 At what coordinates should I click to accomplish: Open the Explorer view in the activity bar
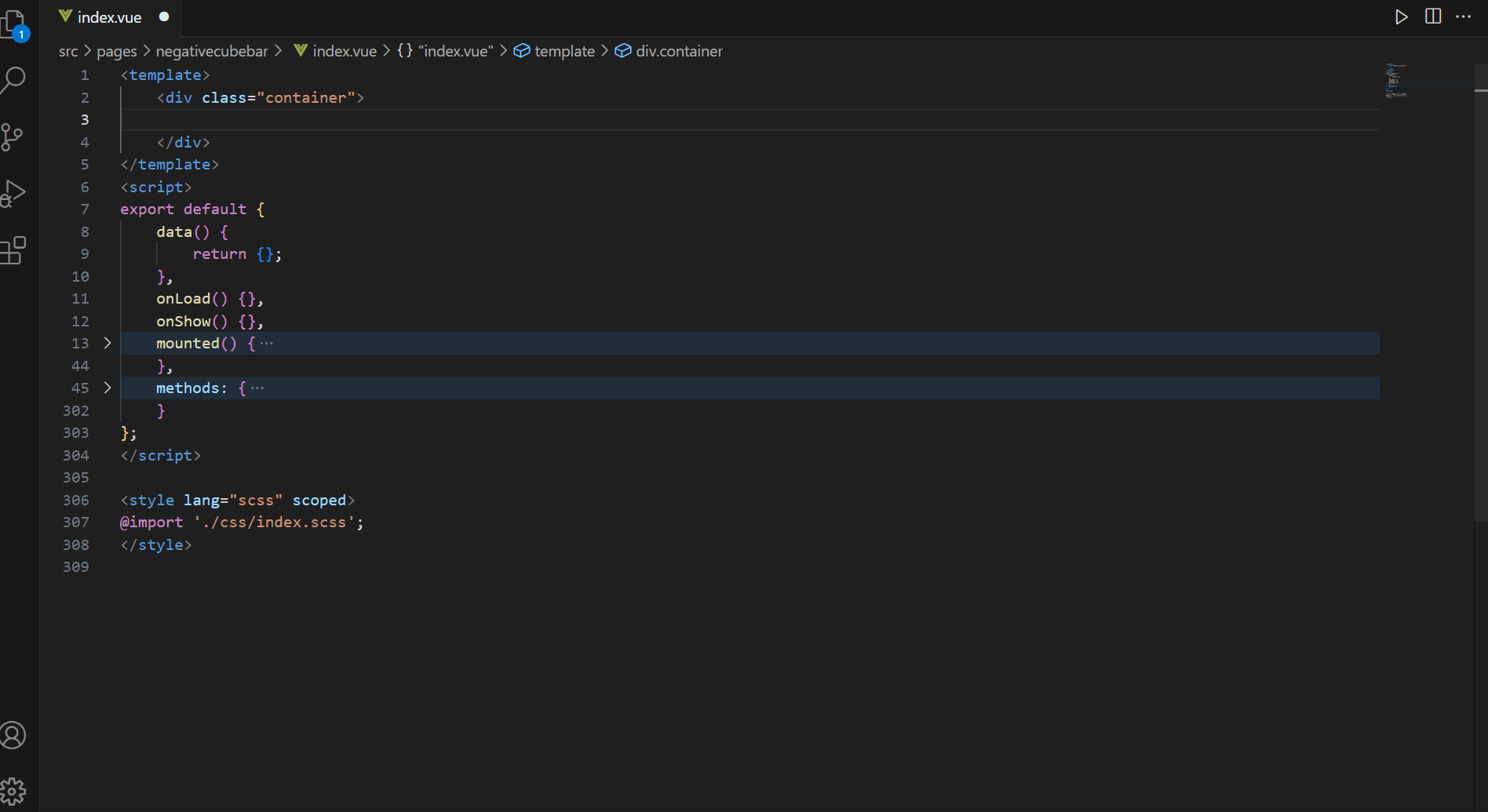(14, 25)
